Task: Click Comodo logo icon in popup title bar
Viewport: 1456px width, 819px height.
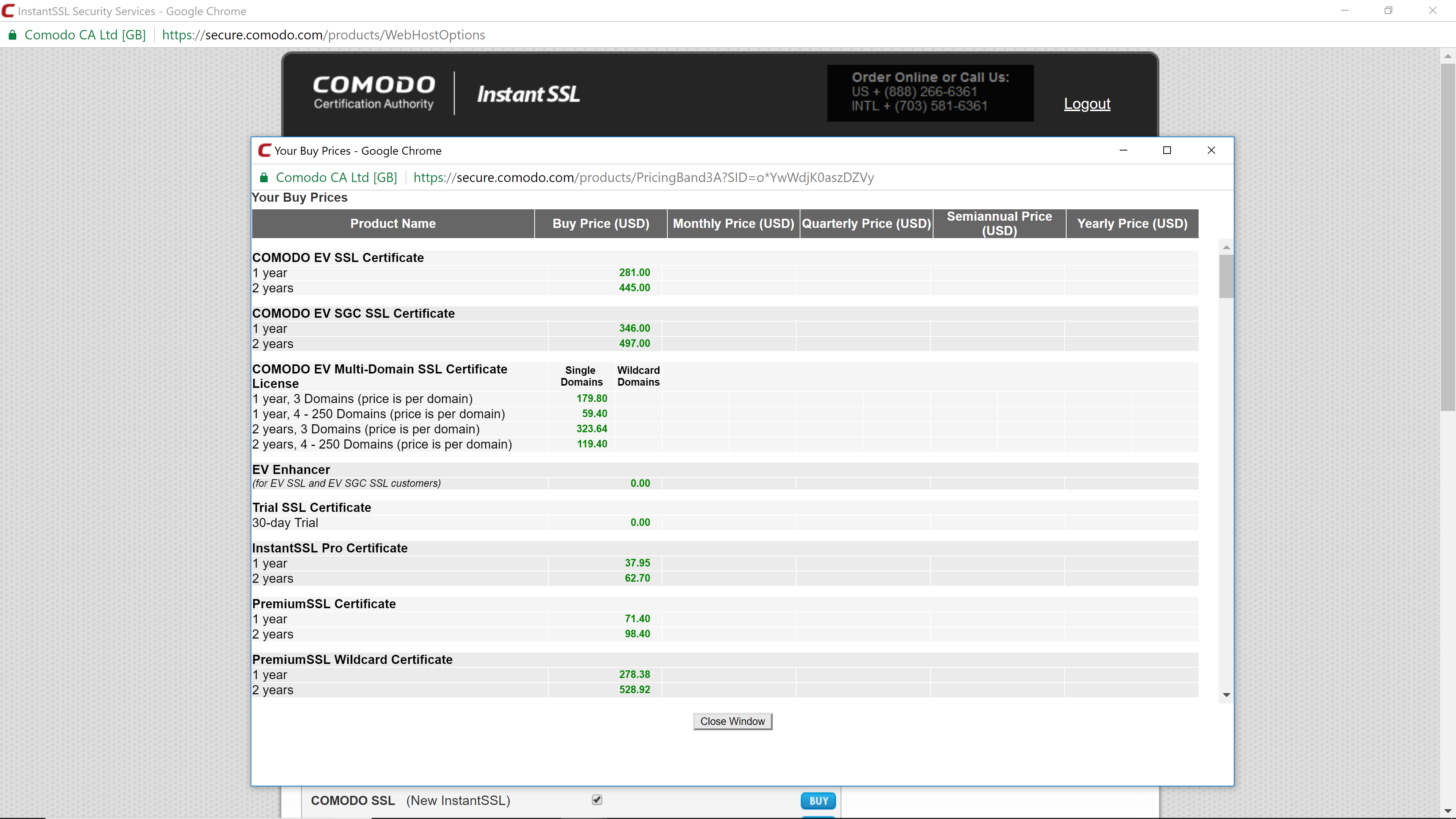Action: [264, 151]
